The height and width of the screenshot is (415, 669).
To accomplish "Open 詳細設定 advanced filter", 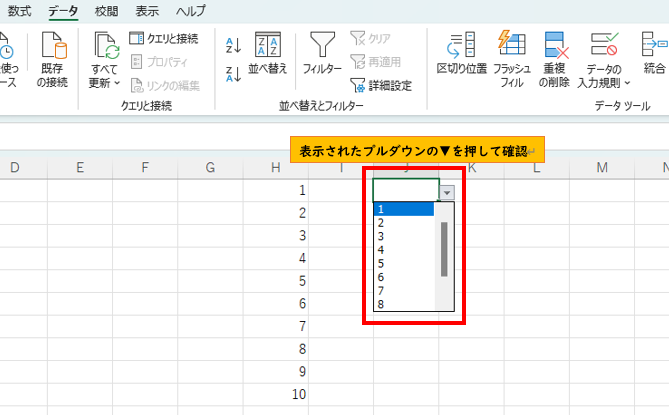I will tap(381, 86).
